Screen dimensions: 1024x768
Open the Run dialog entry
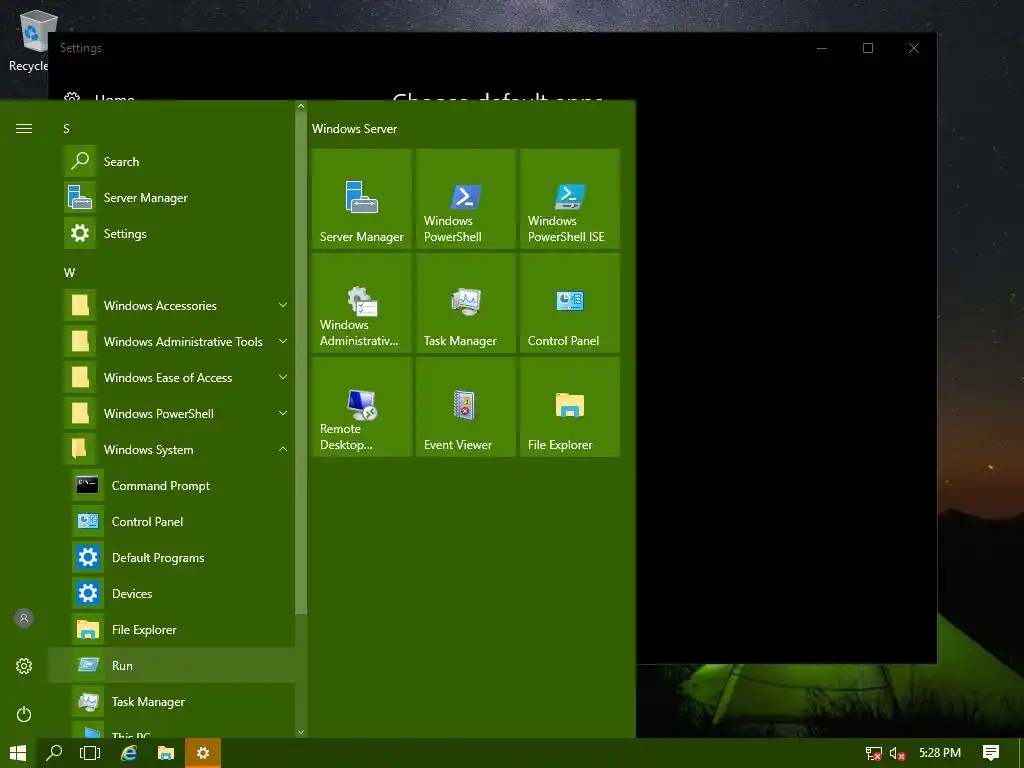[x=171, y=665]
